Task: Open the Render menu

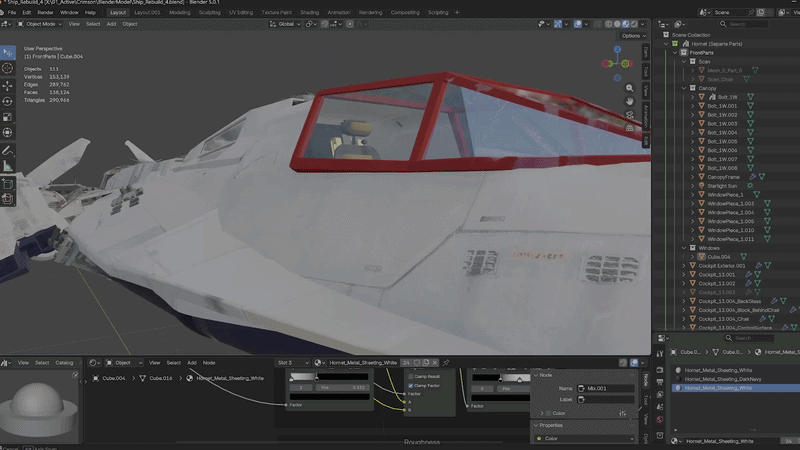Action: click(x=45, y=12)
